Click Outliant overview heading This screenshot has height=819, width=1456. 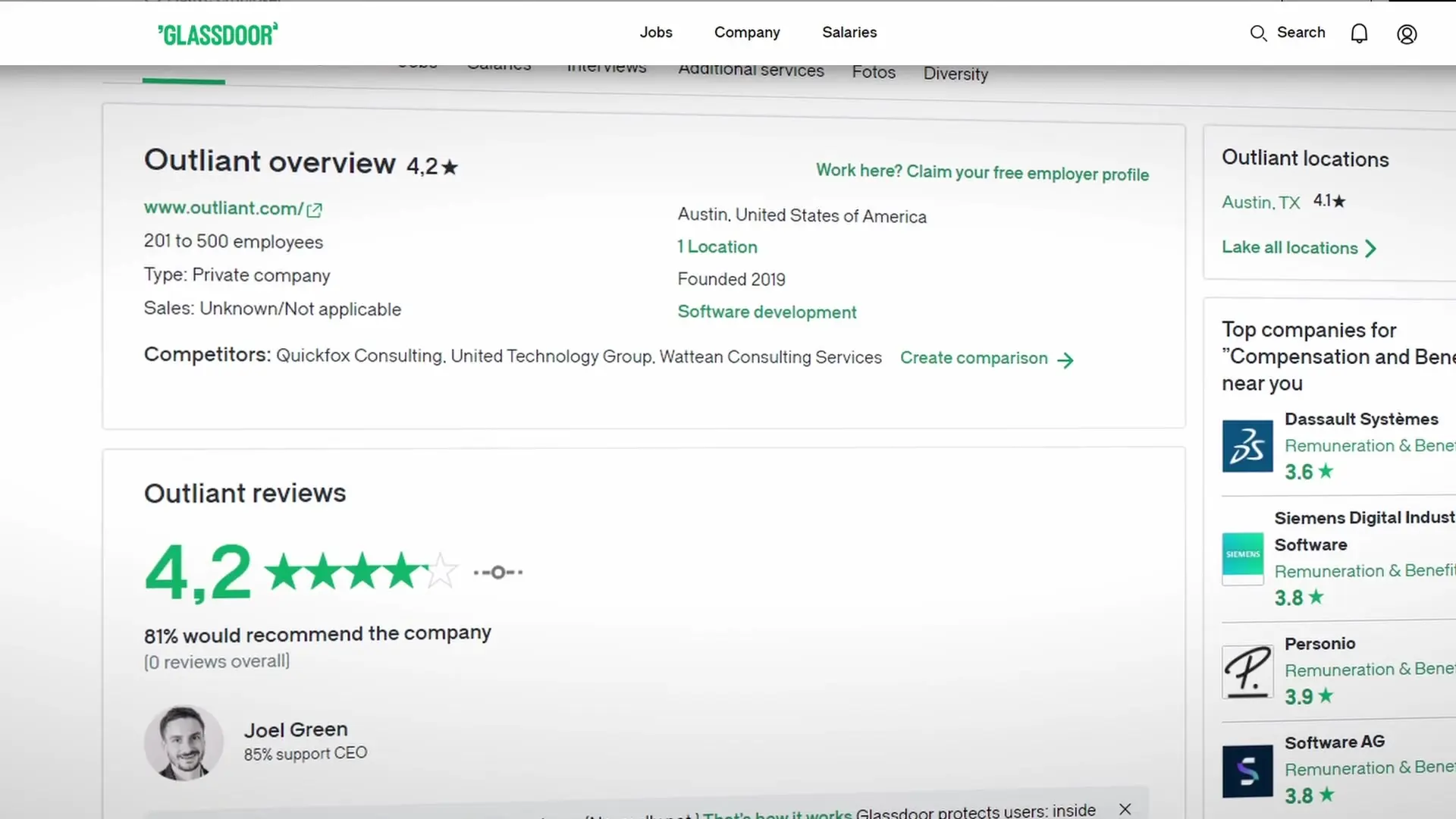(x=270, y=162)
